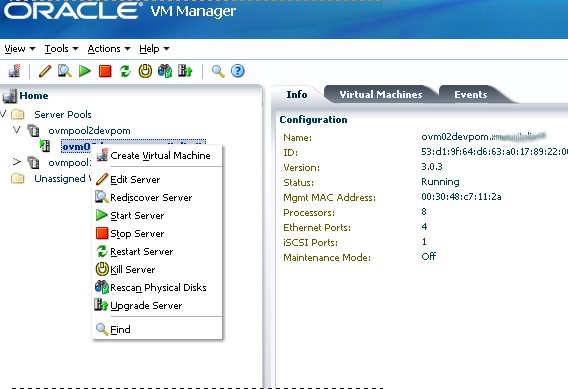
Task: Open the Tools menu
Action: (x=61, y=49)
